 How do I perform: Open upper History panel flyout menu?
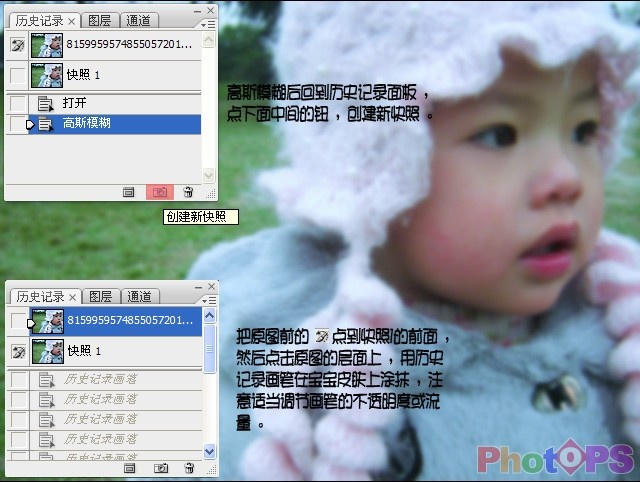(x=208, y=24)
